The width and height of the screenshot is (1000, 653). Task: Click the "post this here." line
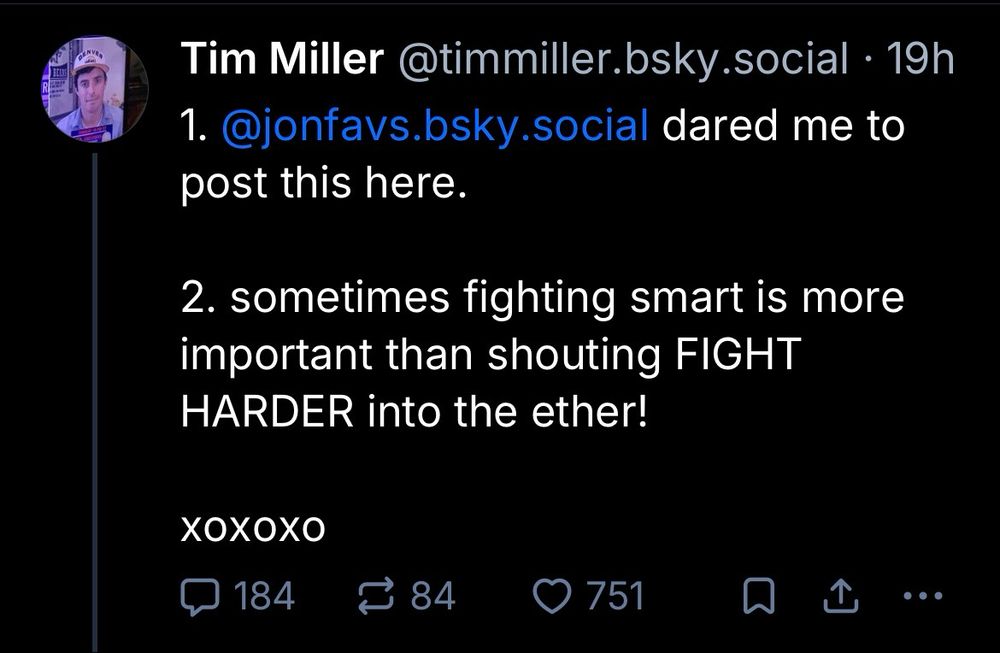click(324, 184)
